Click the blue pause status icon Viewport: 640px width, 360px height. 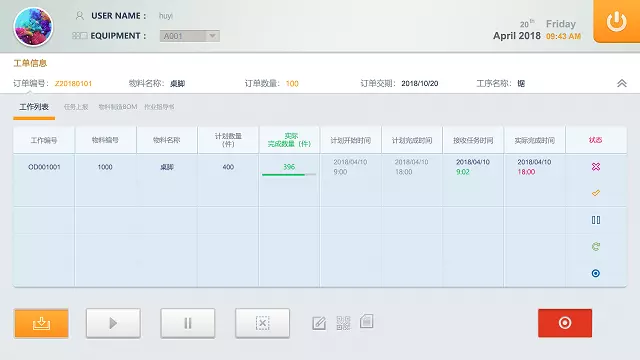pos(596,220)
